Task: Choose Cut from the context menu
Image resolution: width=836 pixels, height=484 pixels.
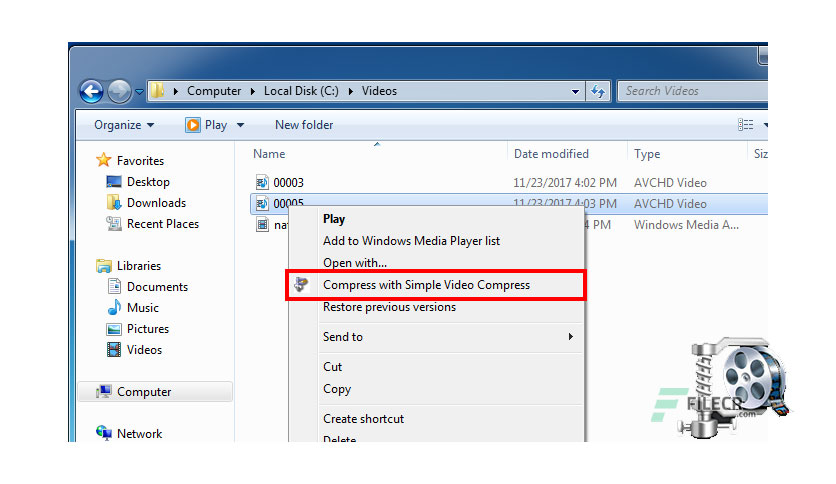Action: pos(332,367)
